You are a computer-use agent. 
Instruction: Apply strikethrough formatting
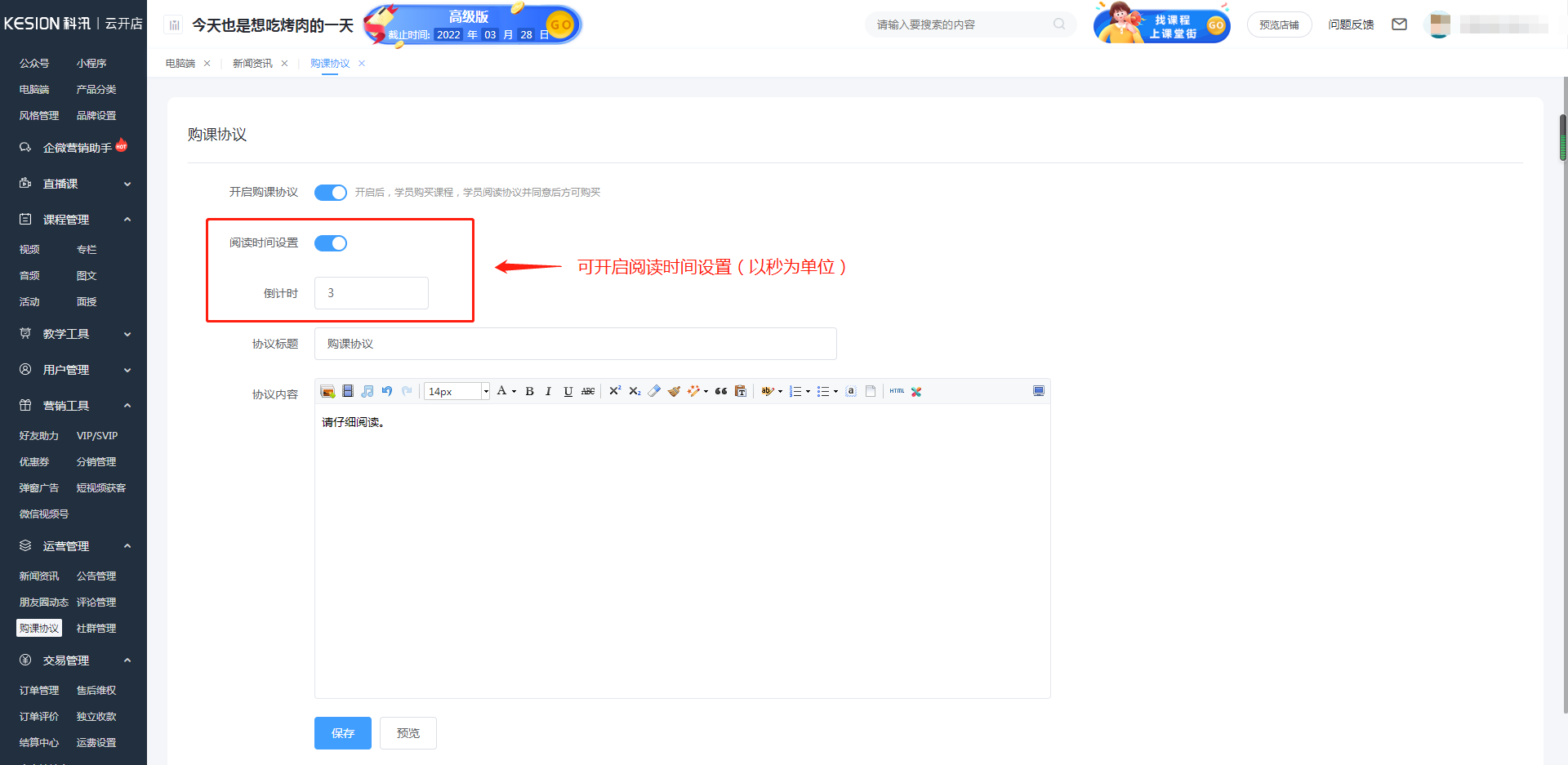pyautogui.click(x=588, y=391)
